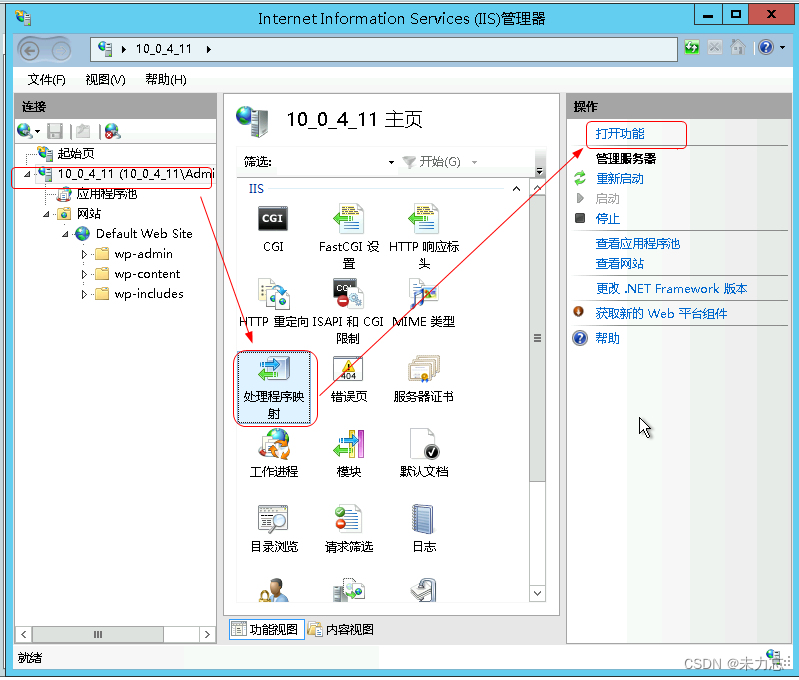Image resolution: width=799 pixels, height=680 pixels.
Task: Click the refresh page toolbar icon
Action: [691, 47]
